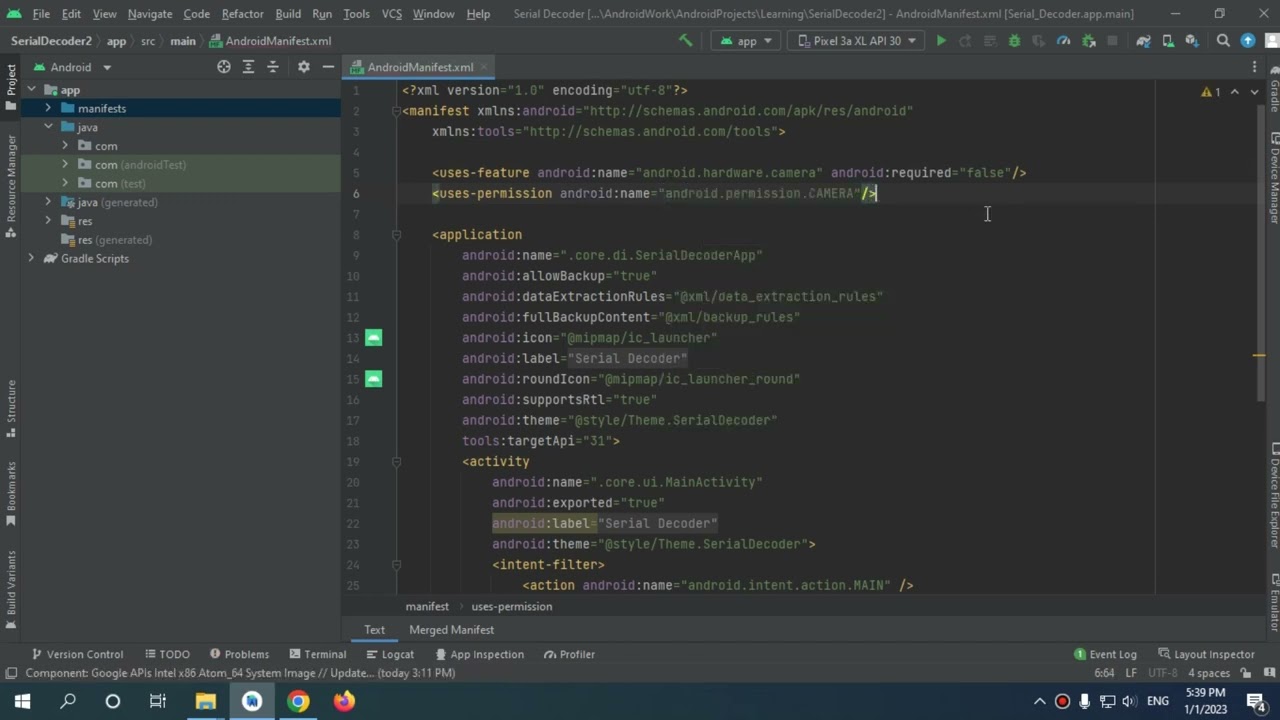Open the Logcat tool window

pos(389,655)
